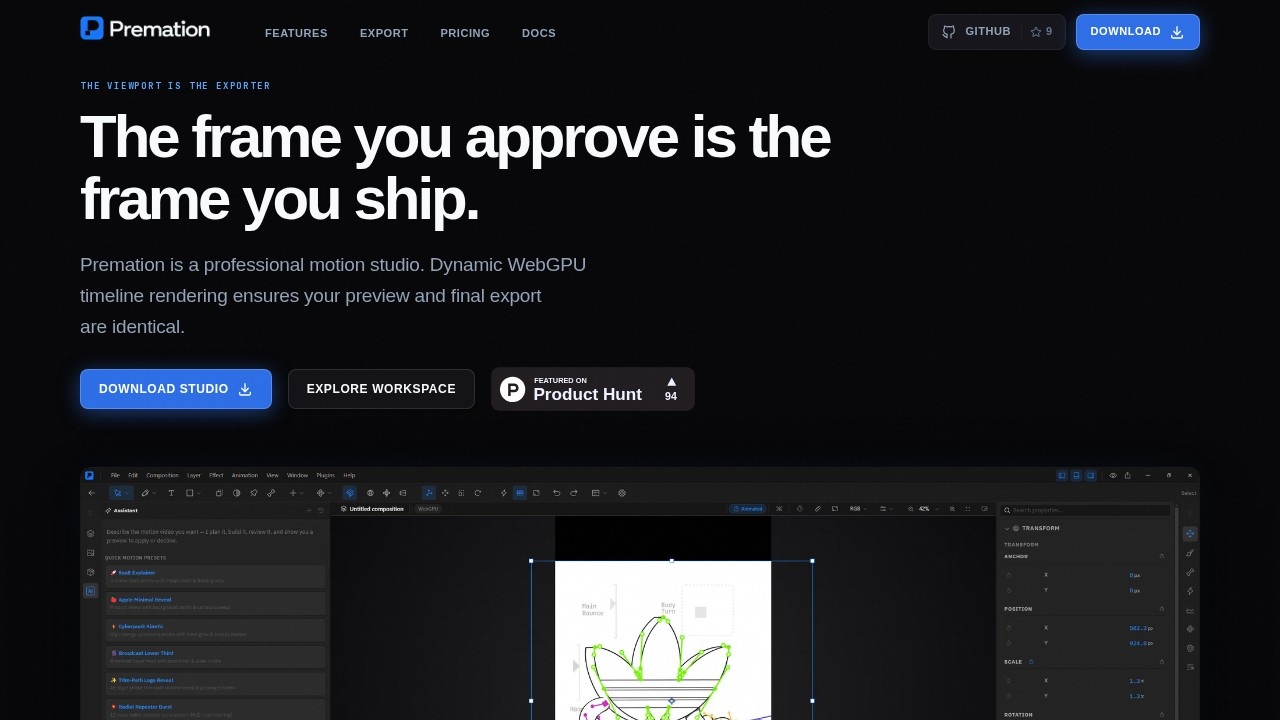Select the Trim-Path Logo Reveal preset
Viewport: 1280px width, 720px height.
pos(215,683)
